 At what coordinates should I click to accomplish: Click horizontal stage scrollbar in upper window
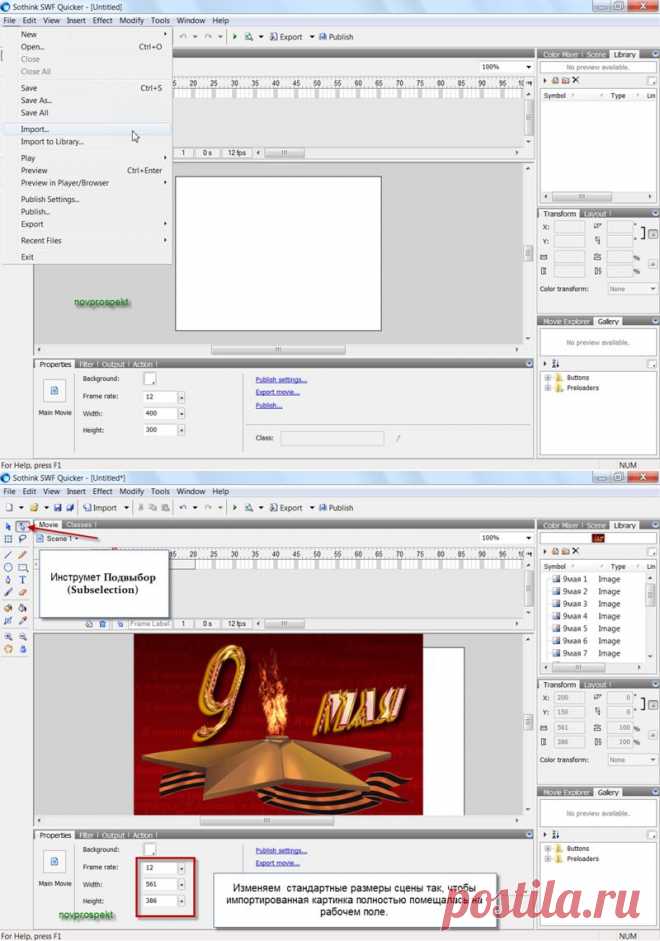tap(277, 349)
